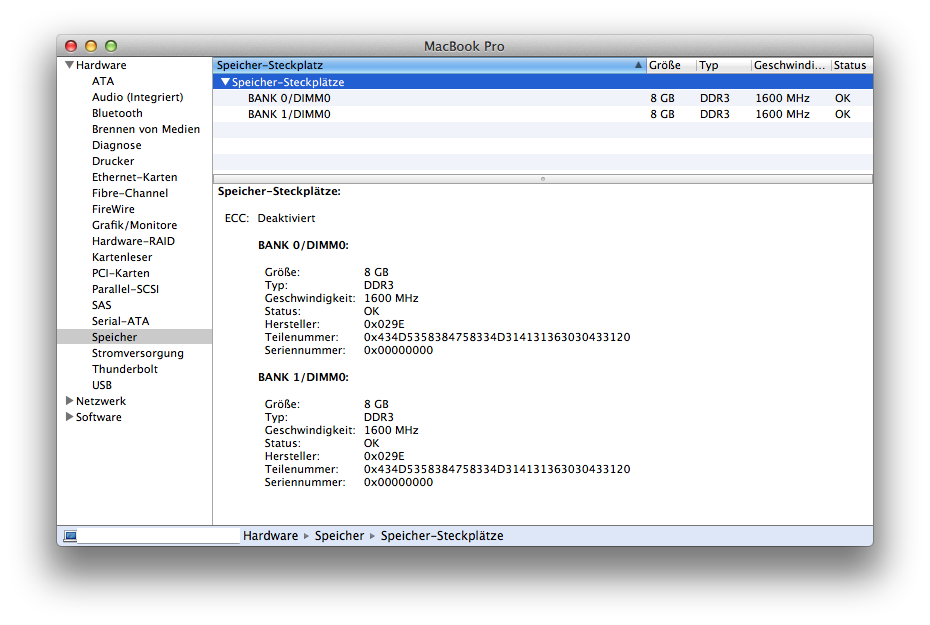Select Fibre-Channel entry
Image resolution: width=930 pixels, height=625 pixels.
pos(130,193)
